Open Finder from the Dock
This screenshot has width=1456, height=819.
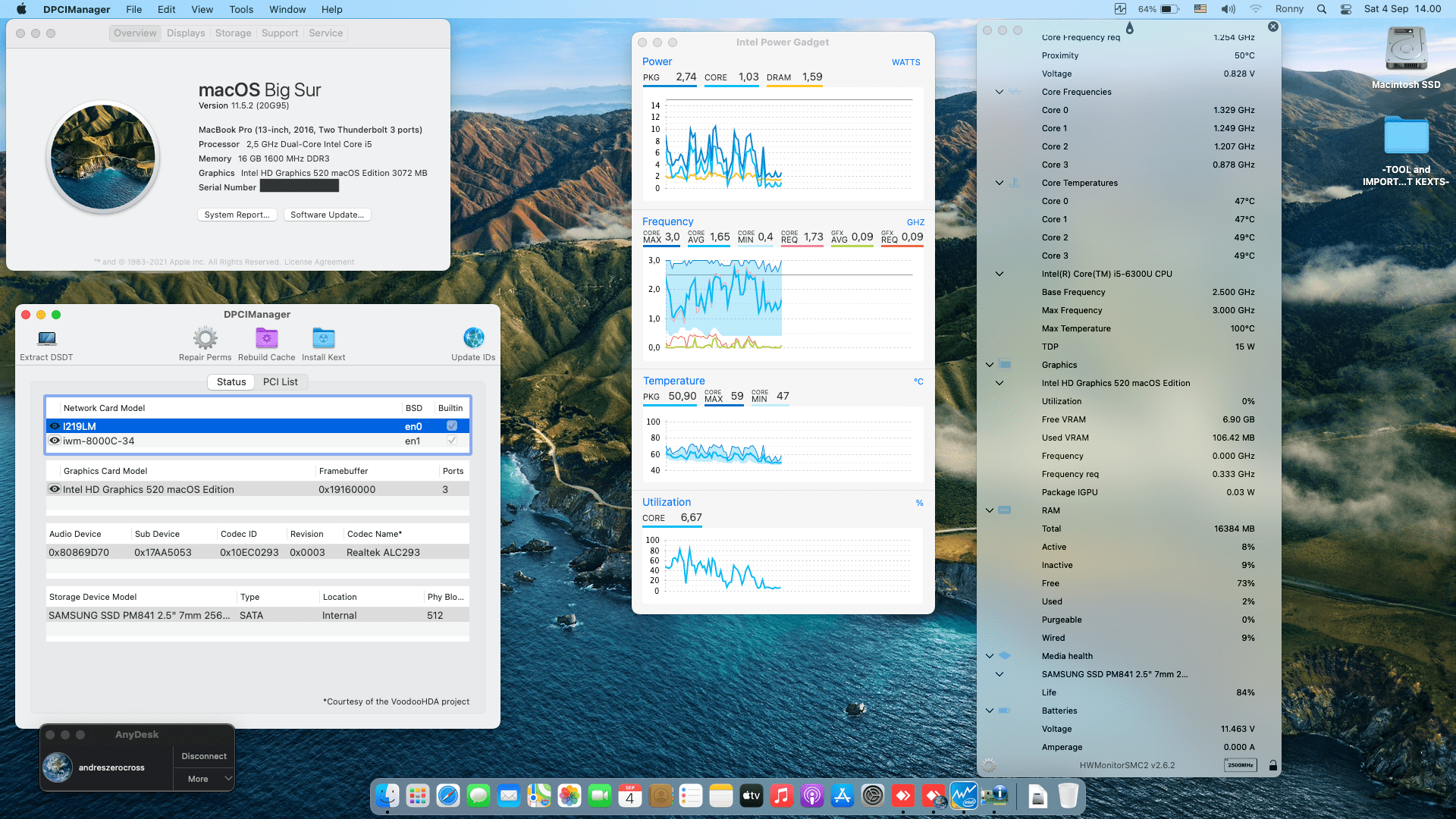coord(388,795)
